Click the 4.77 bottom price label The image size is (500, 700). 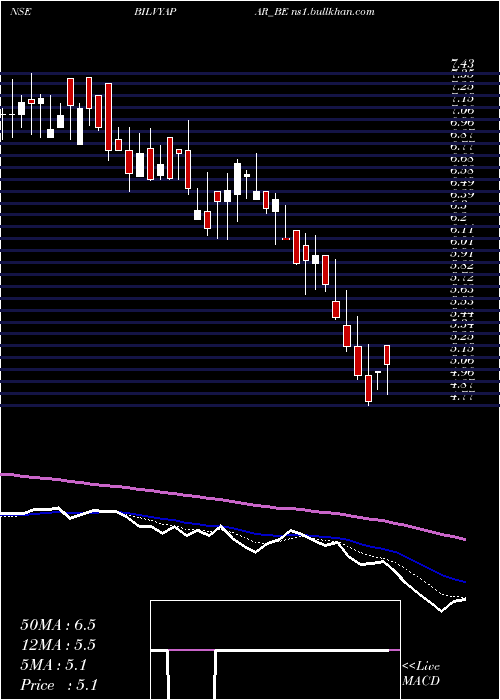462,396
